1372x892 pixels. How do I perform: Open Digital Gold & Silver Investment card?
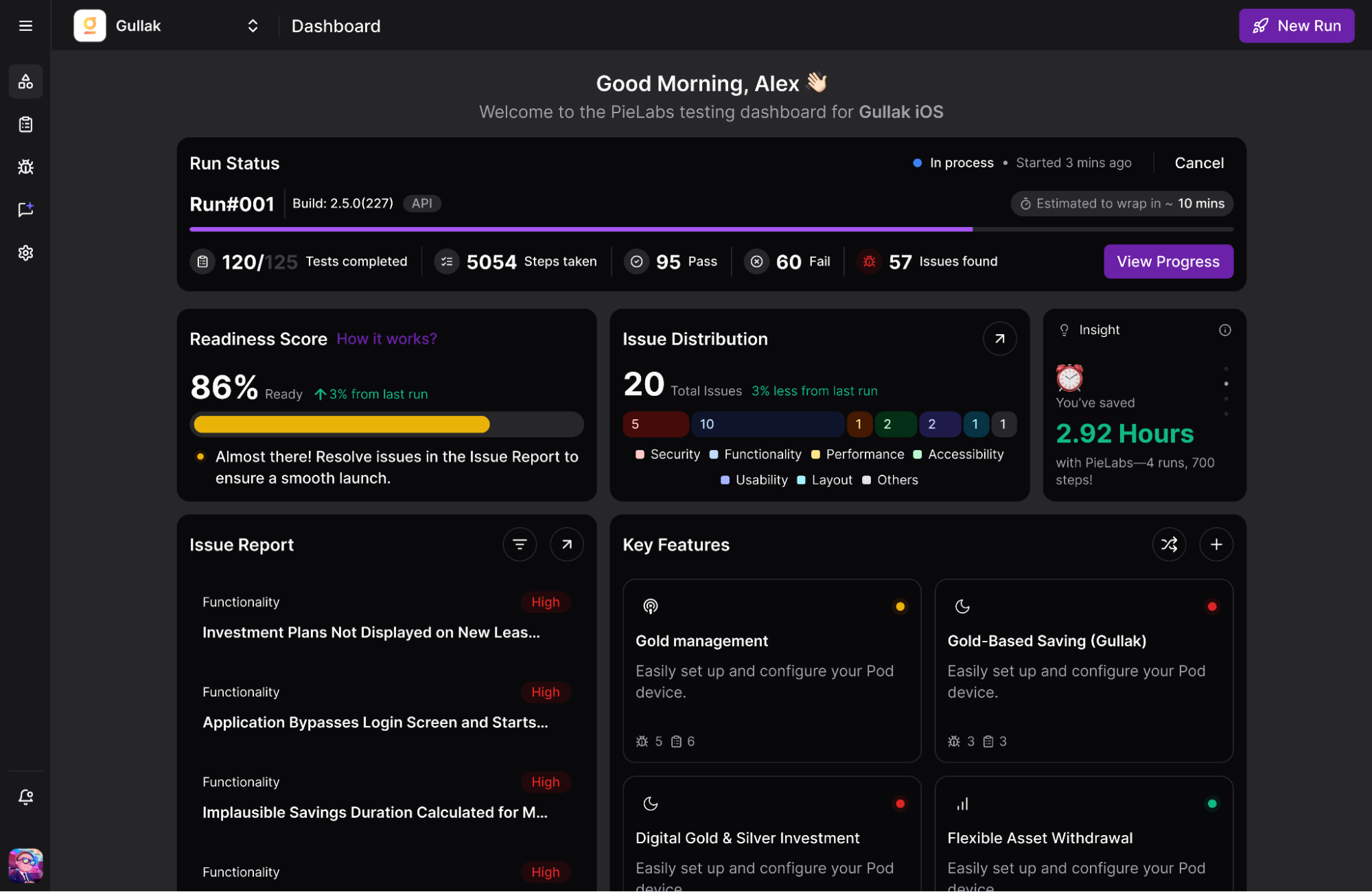[771, 834]
